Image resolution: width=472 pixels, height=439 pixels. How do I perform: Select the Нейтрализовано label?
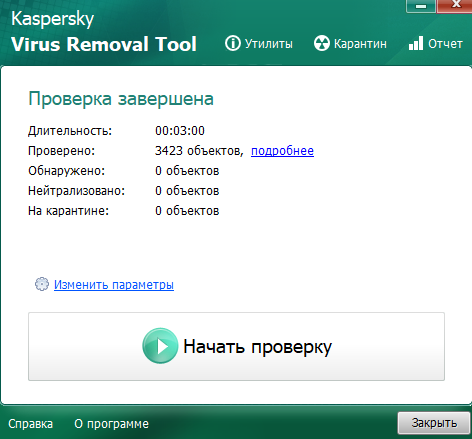77,191
